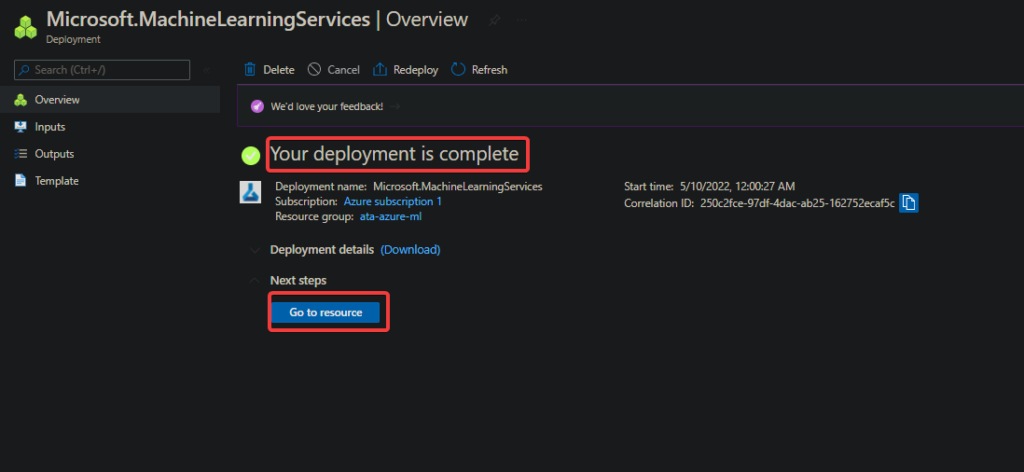Click the Correlation ID value text

797,204
